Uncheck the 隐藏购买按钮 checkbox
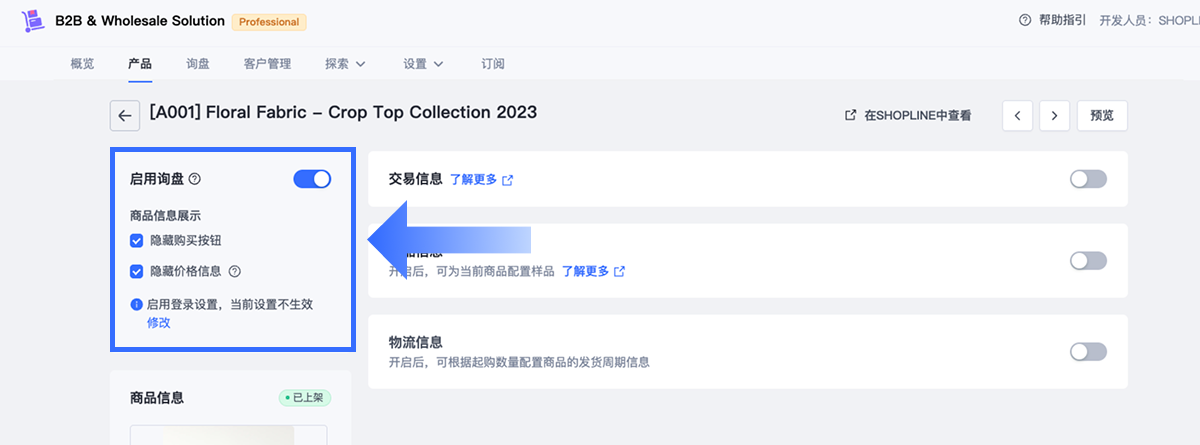This screenshot has width=1200, height=445. coord(136,240)
